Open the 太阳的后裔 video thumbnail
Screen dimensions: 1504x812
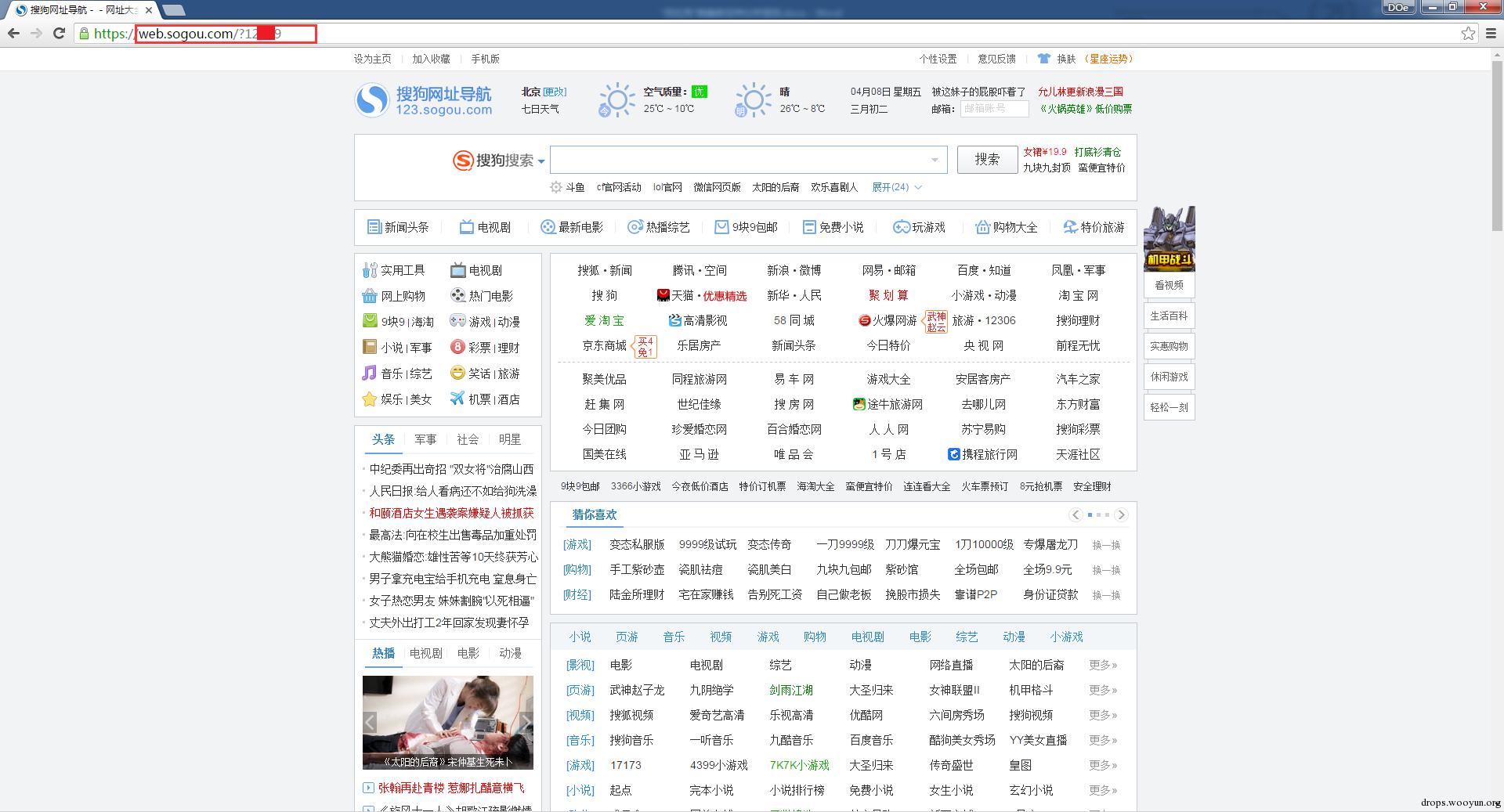[447, 722]
